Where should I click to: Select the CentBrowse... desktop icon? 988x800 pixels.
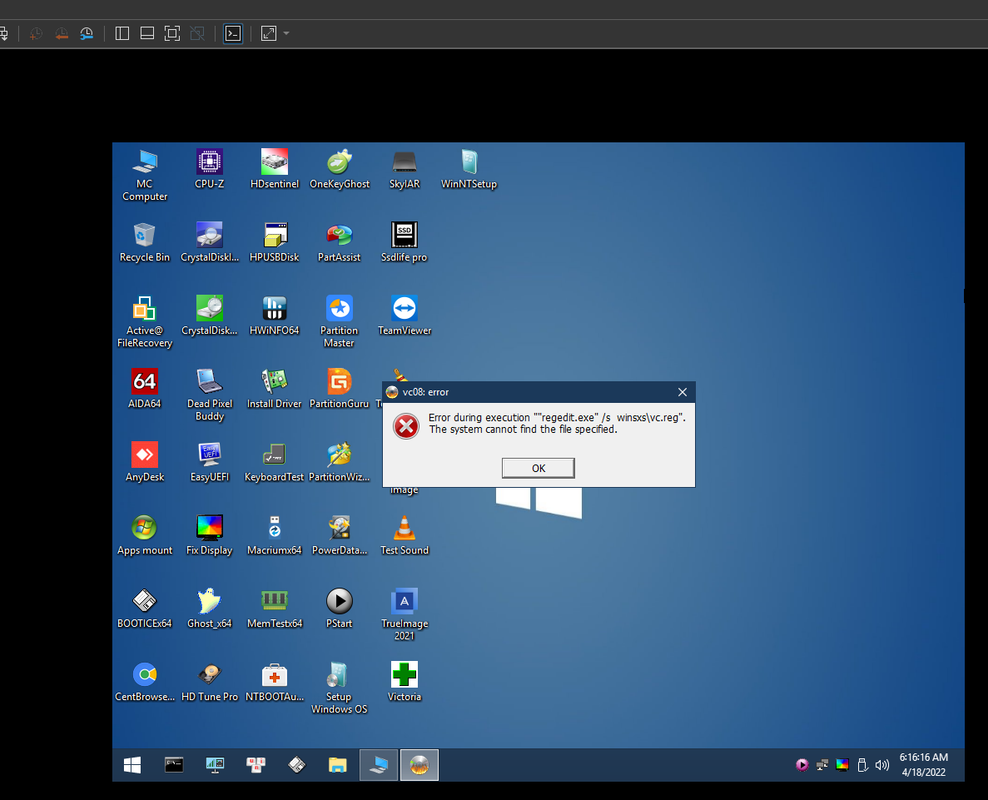tap(144, 681)
